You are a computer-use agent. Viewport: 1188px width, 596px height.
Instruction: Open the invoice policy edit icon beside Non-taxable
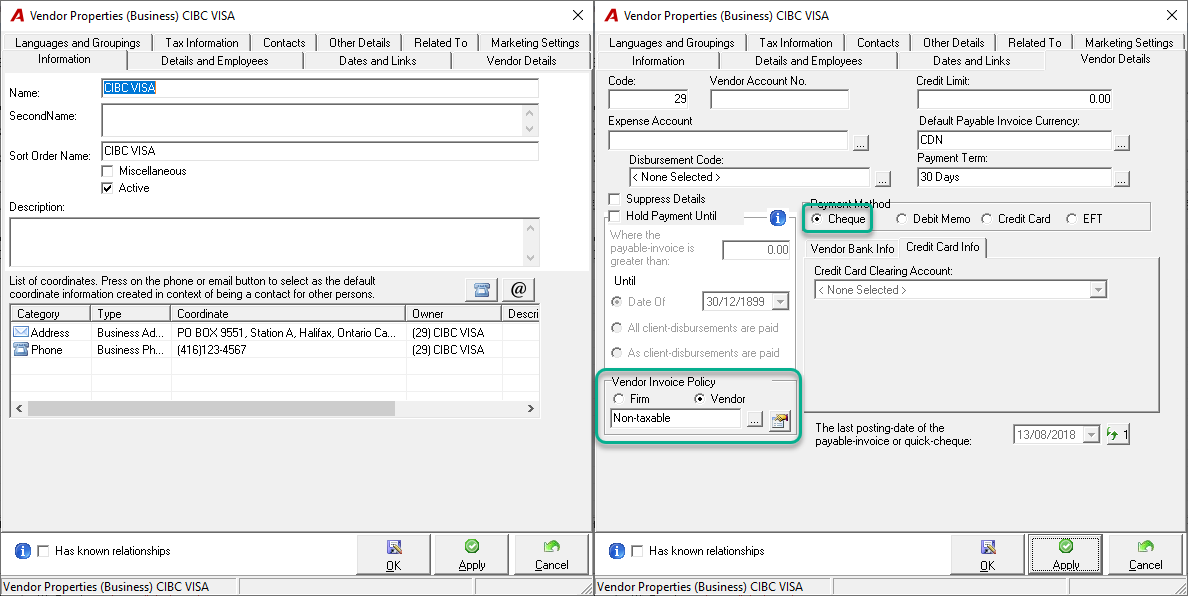(x=780, y=420)
